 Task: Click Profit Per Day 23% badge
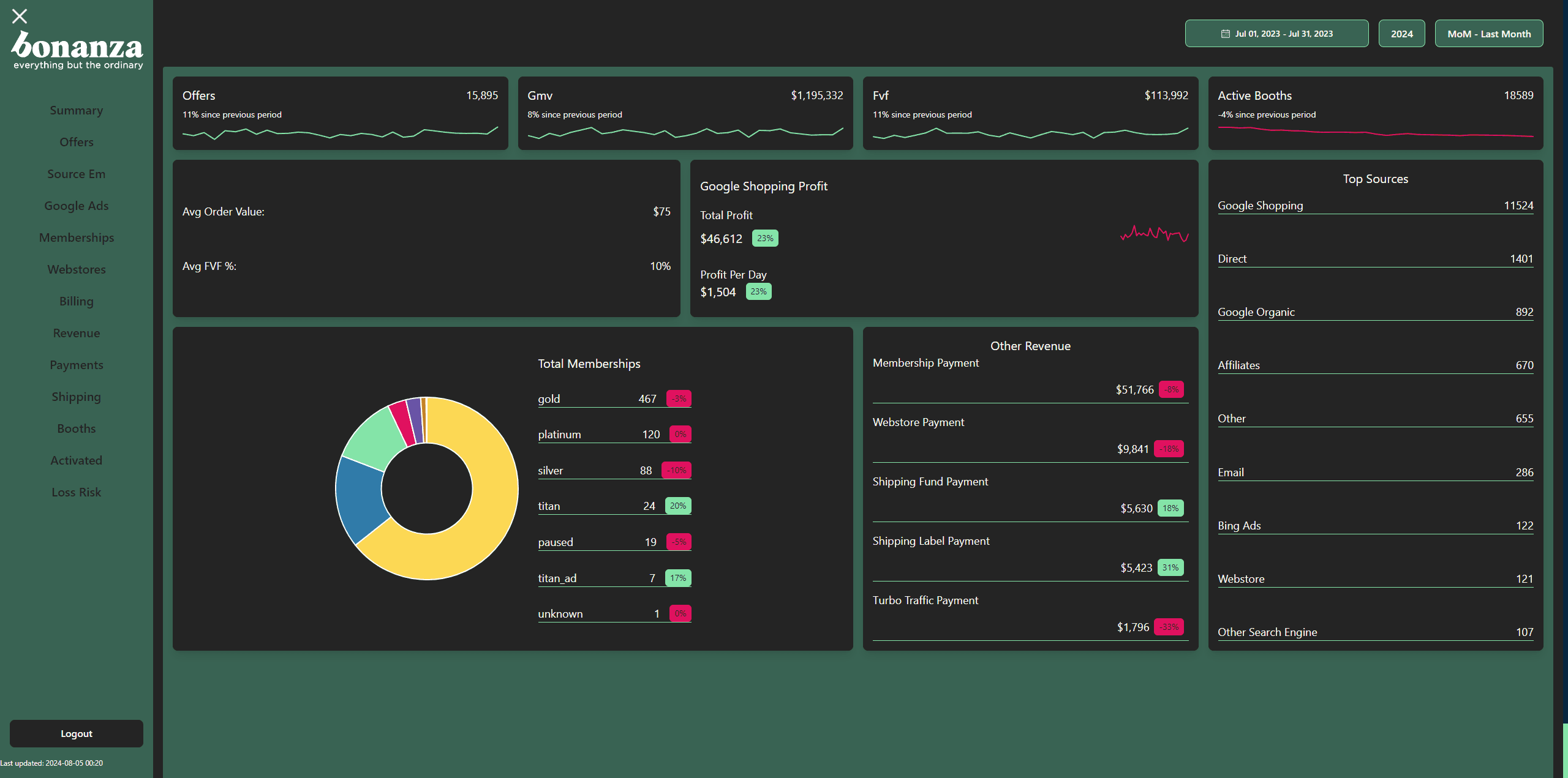[x=758, y=291]
